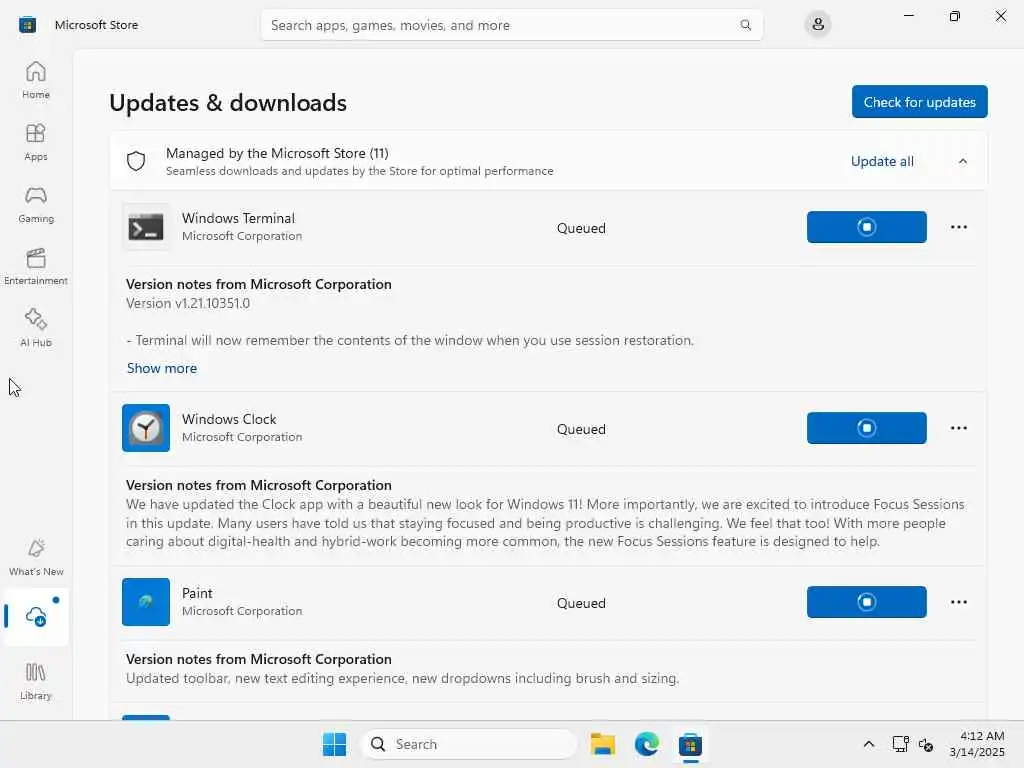Click the Windows Terminal app title
Screen dimensions: 1024x768
coord(238,218)
